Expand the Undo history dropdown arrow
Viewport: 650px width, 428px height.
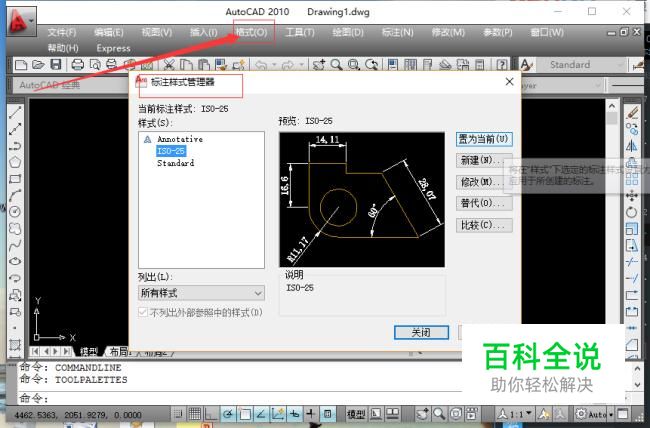click(274, 65)
